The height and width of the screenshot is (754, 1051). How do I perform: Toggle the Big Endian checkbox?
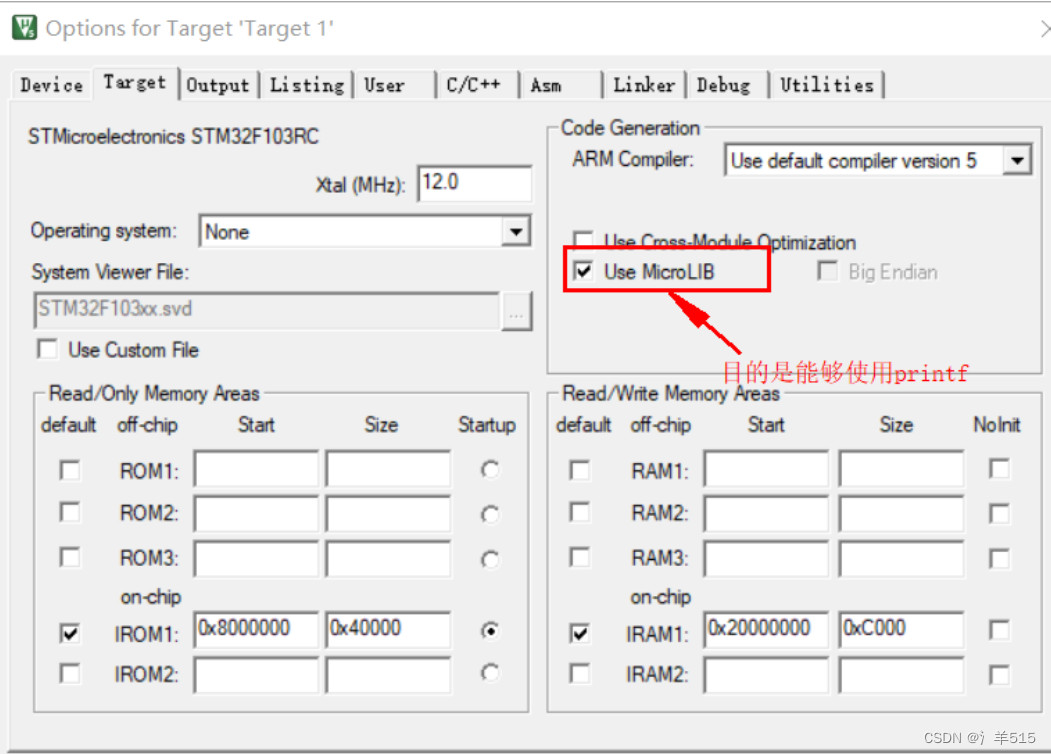[828, 271]
